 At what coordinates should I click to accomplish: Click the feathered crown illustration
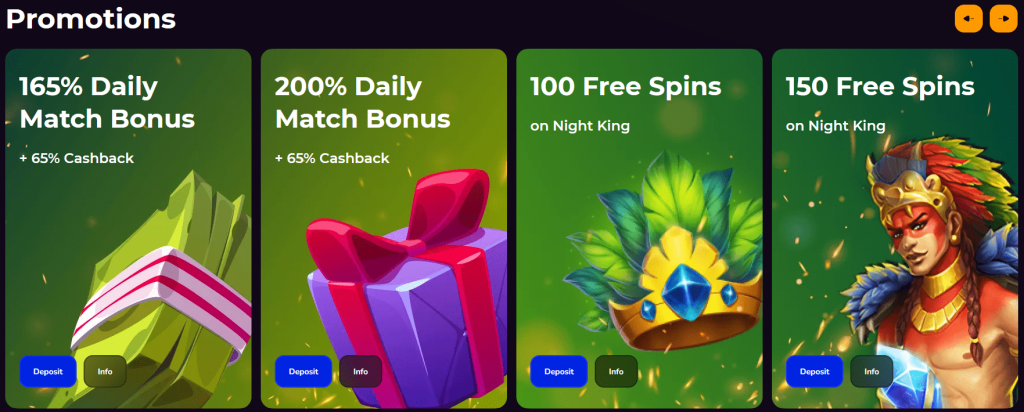click(x=663, y=251)
